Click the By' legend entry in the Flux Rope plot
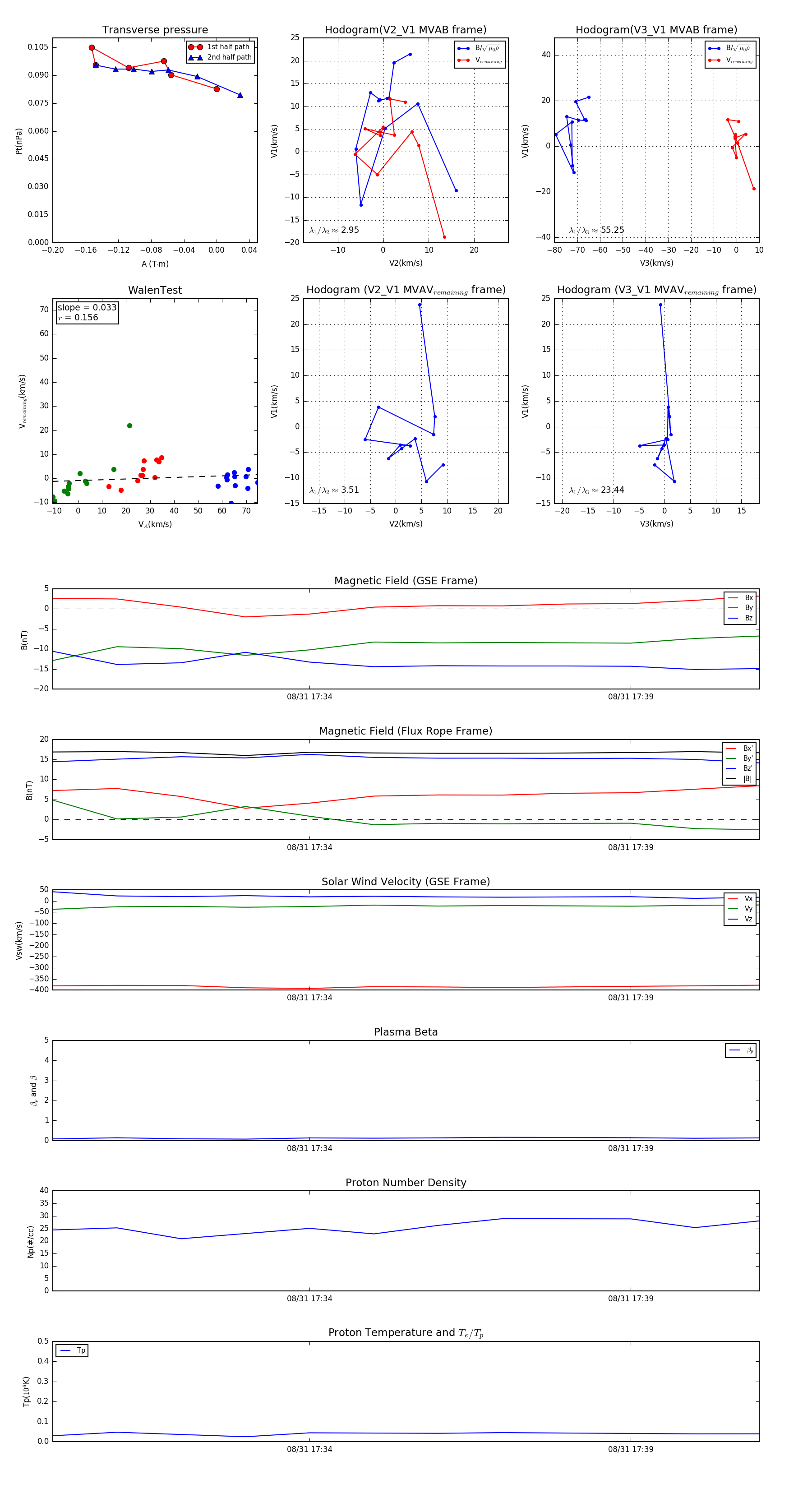Screen dimensions: 812x1489 point(739,758)
